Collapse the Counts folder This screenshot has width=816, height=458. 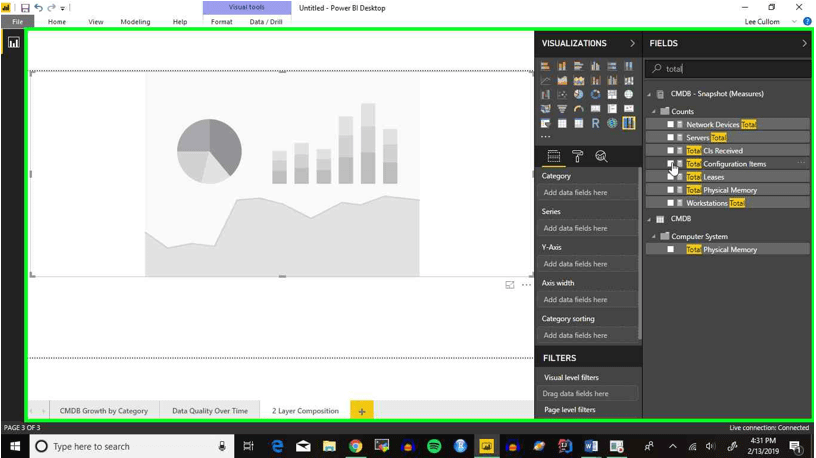[654, 111]
